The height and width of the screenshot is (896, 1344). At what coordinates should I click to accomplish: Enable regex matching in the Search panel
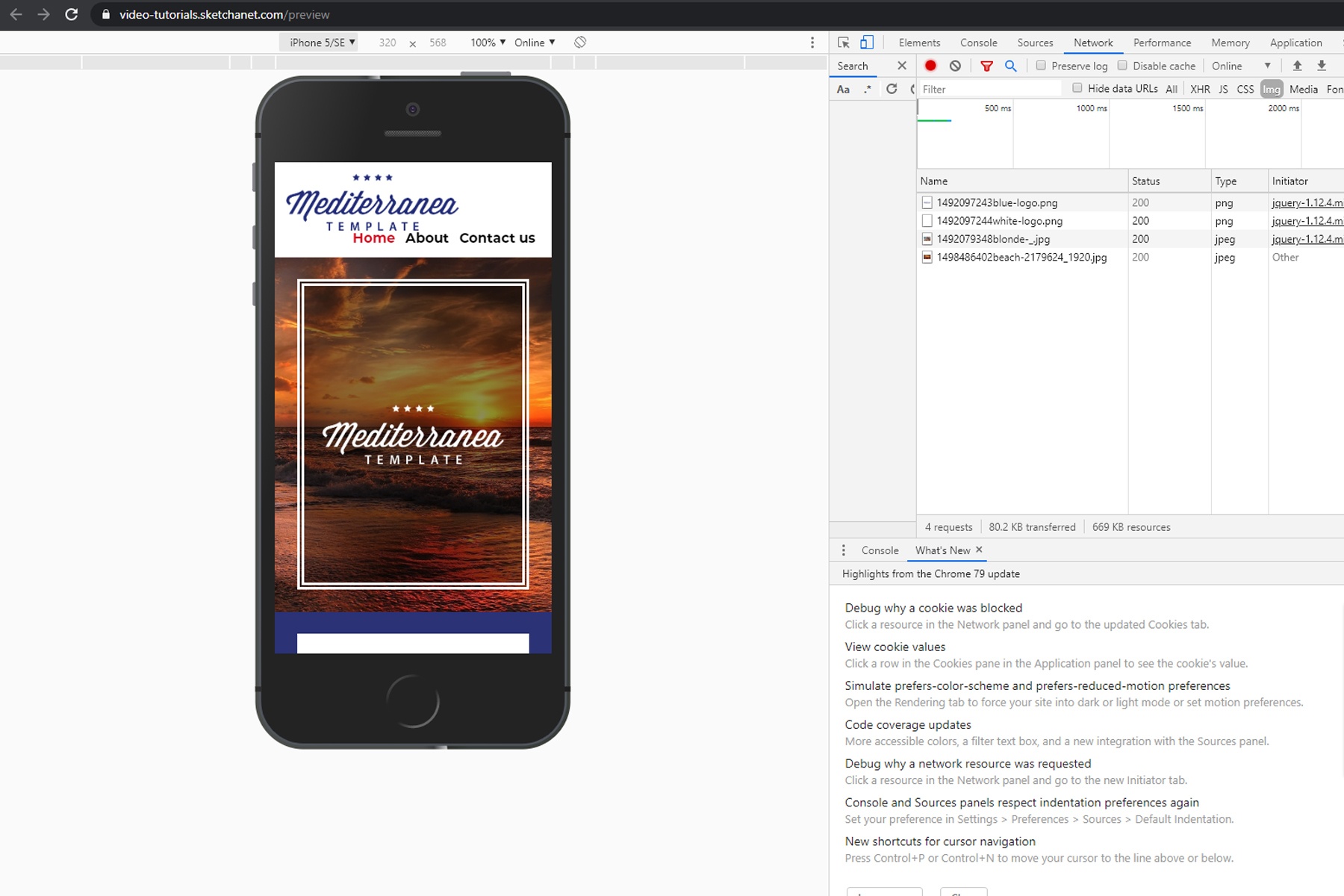(868, 89)
